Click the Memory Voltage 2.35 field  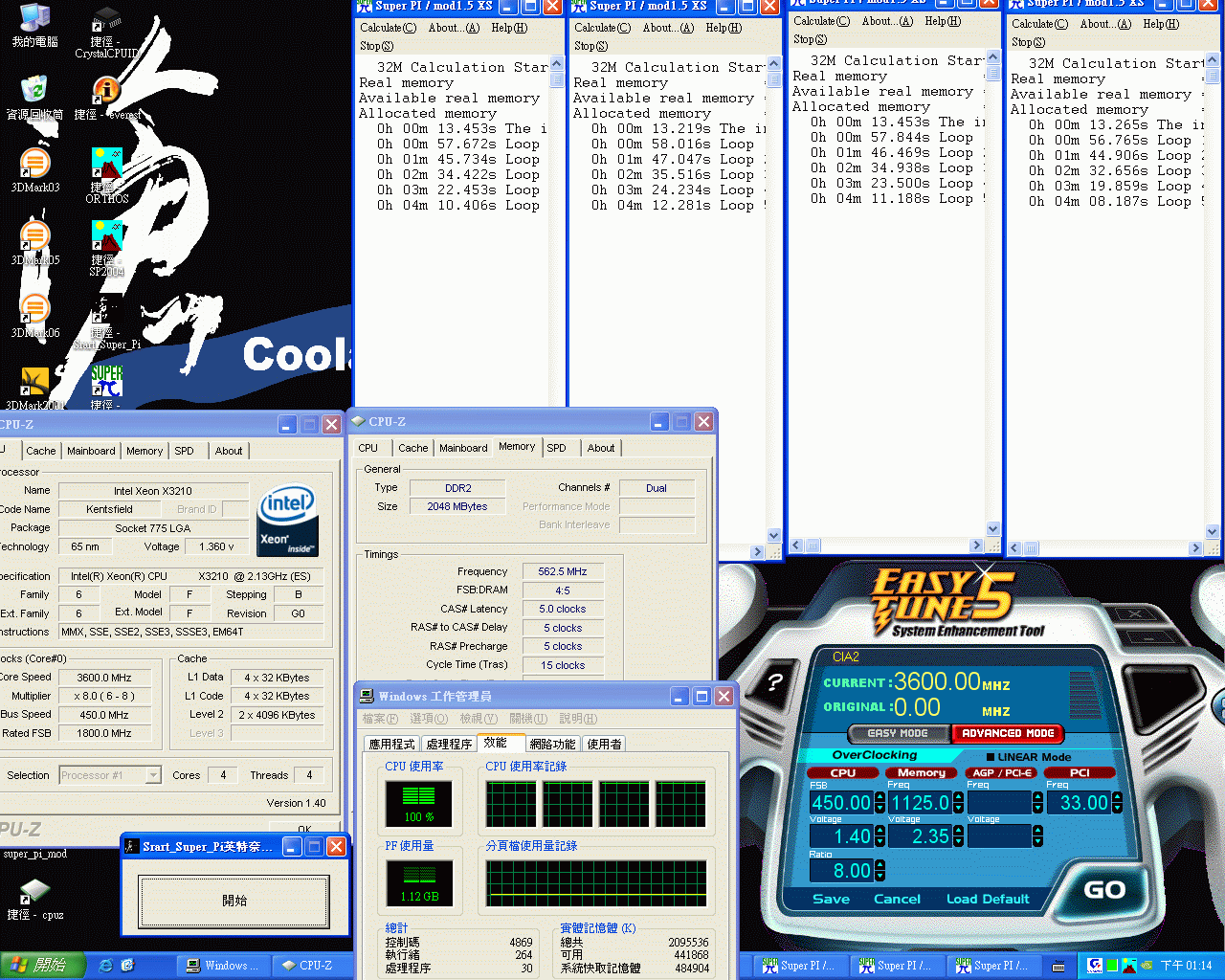click(x=920, y=836)
